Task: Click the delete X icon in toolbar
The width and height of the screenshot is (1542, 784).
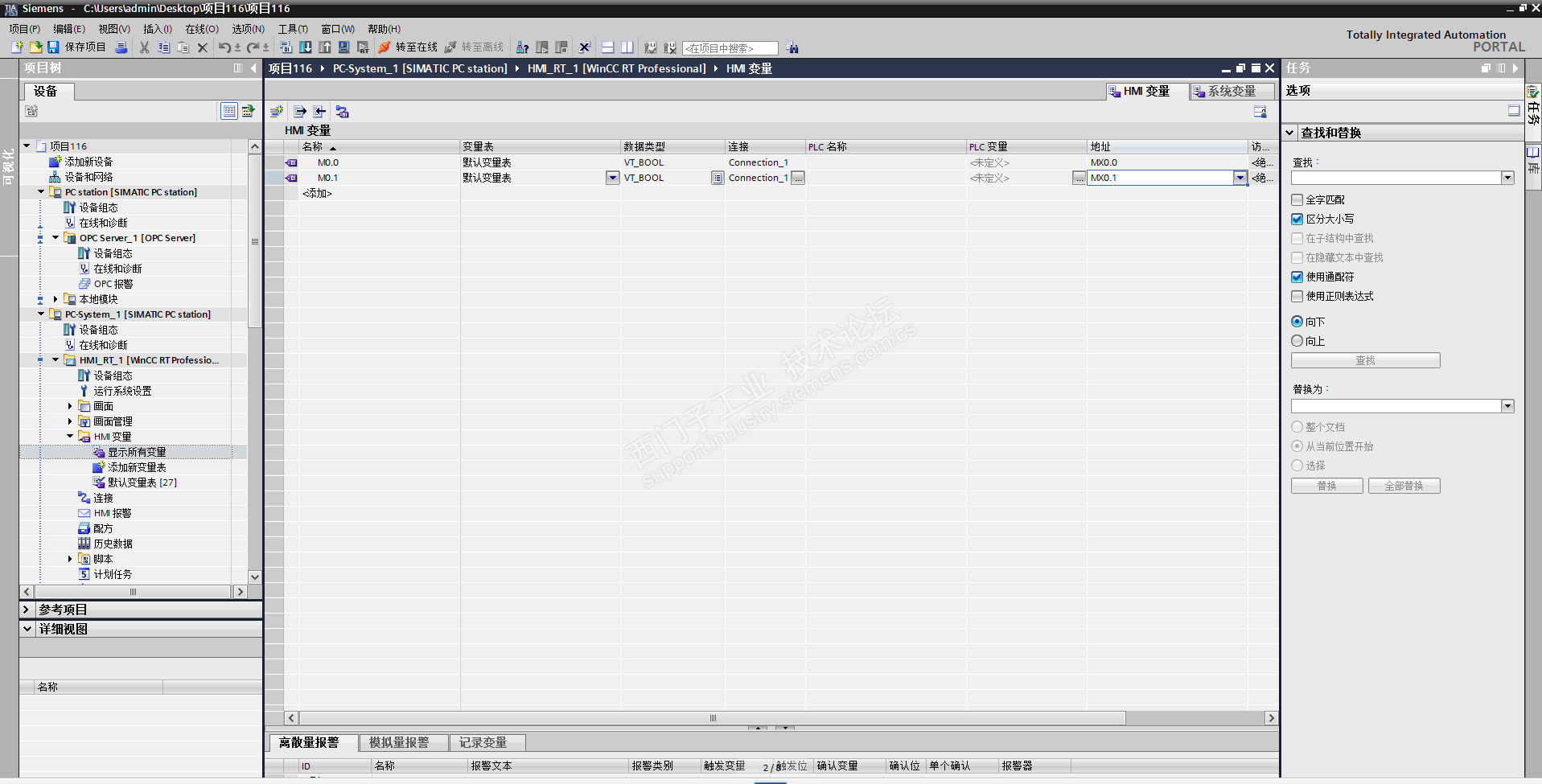Action: pyautogui.click(x=203, y=47)
